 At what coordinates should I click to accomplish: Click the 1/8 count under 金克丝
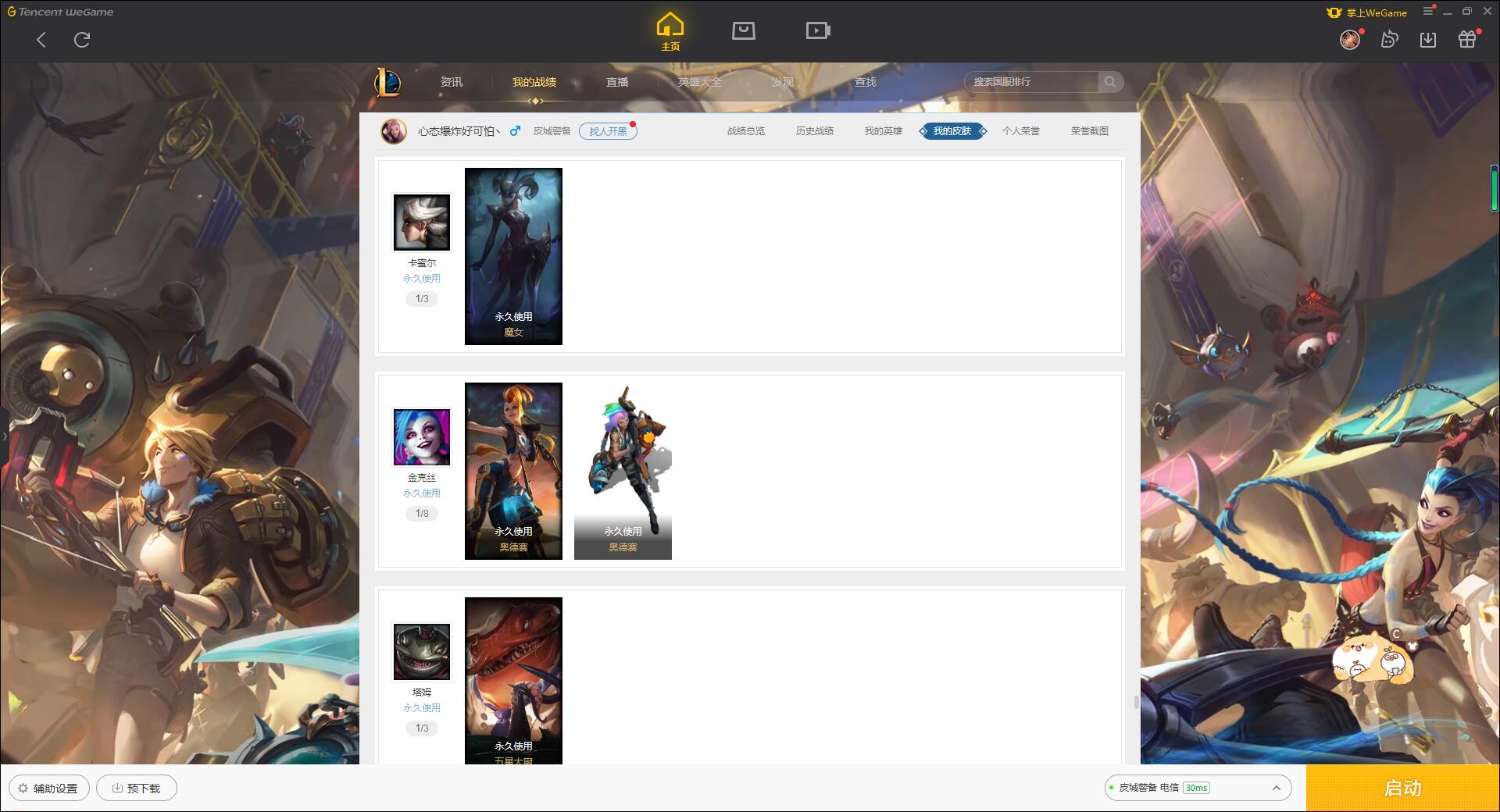[x=422, y=514]
